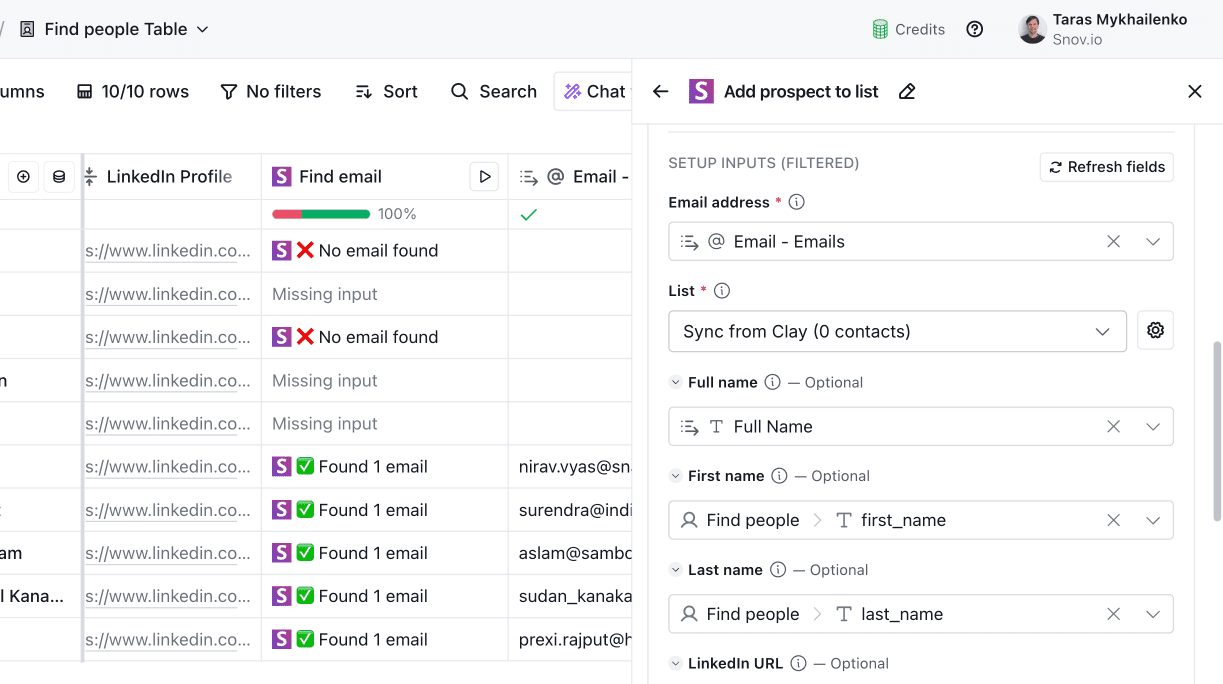1223x684 pixels.
Task: Click the List settings gear icon
Action: click(x=1155, y=331)
